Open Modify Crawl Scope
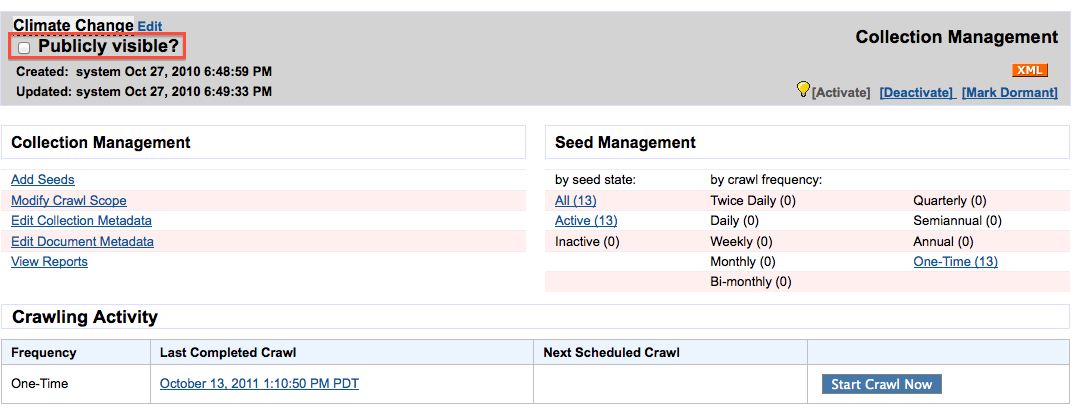 point(69,200)
